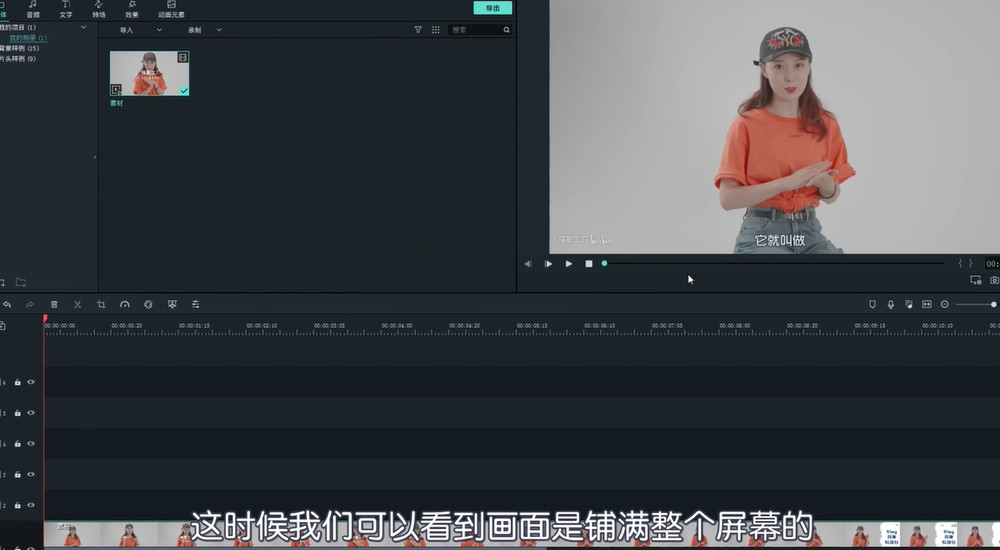The height and width of the screenshot is (550, 1000).
Task: Click the Undo arrow icon
Action: 7,304
